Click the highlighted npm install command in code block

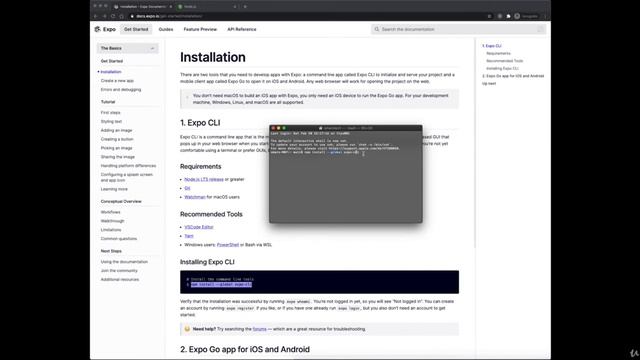coord(221,284)
